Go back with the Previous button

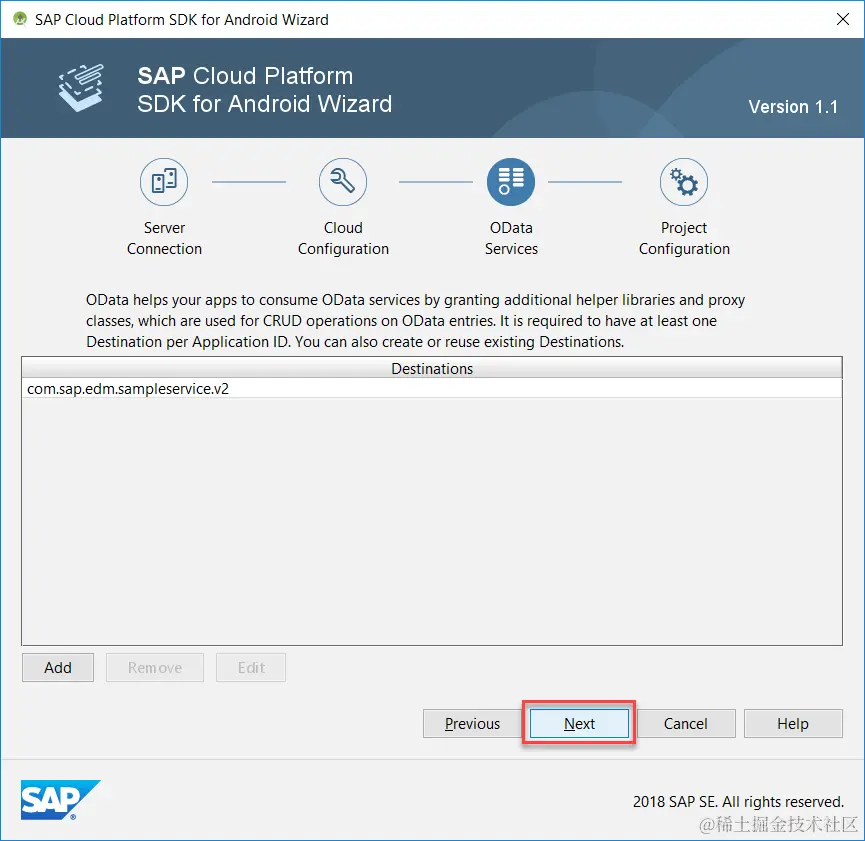tap(472, 723)
